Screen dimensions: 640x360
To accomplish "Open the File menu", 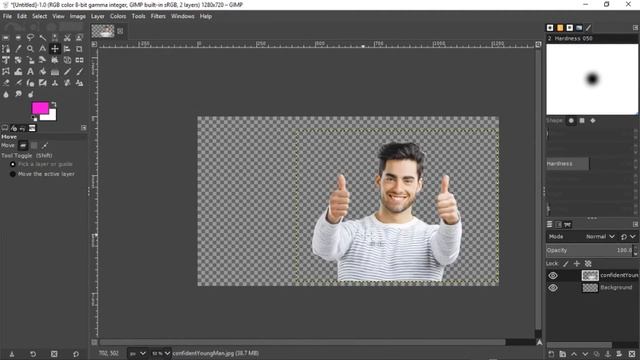I will tap(7, 16).
